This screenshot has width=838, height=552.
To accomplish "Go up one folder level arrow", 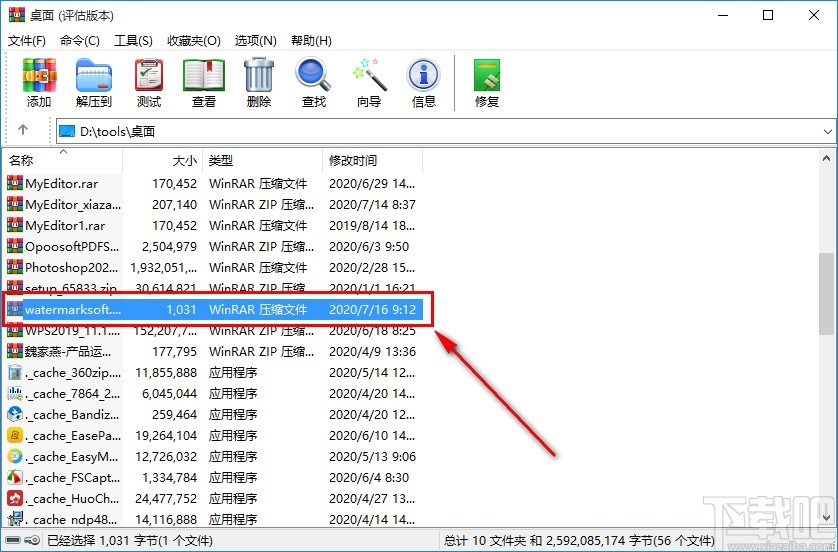I will pyautogui.click(x=22, y=129).
